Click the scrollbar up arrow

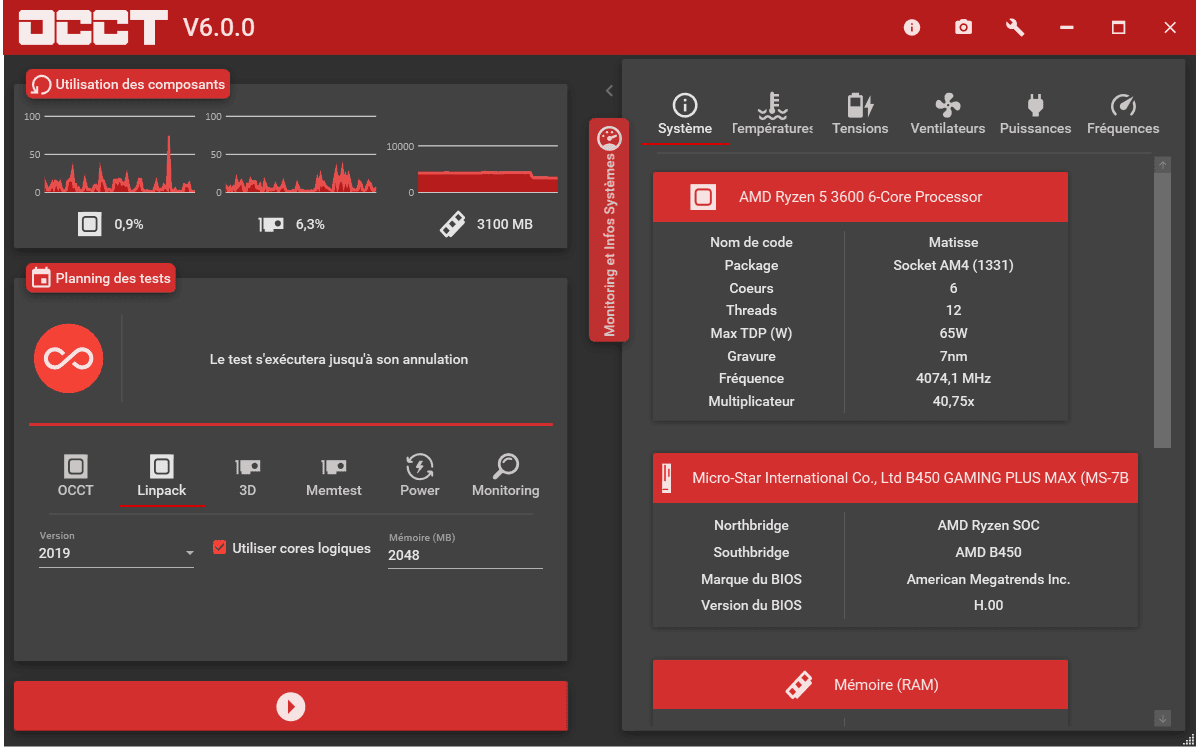pos(1162,164)
